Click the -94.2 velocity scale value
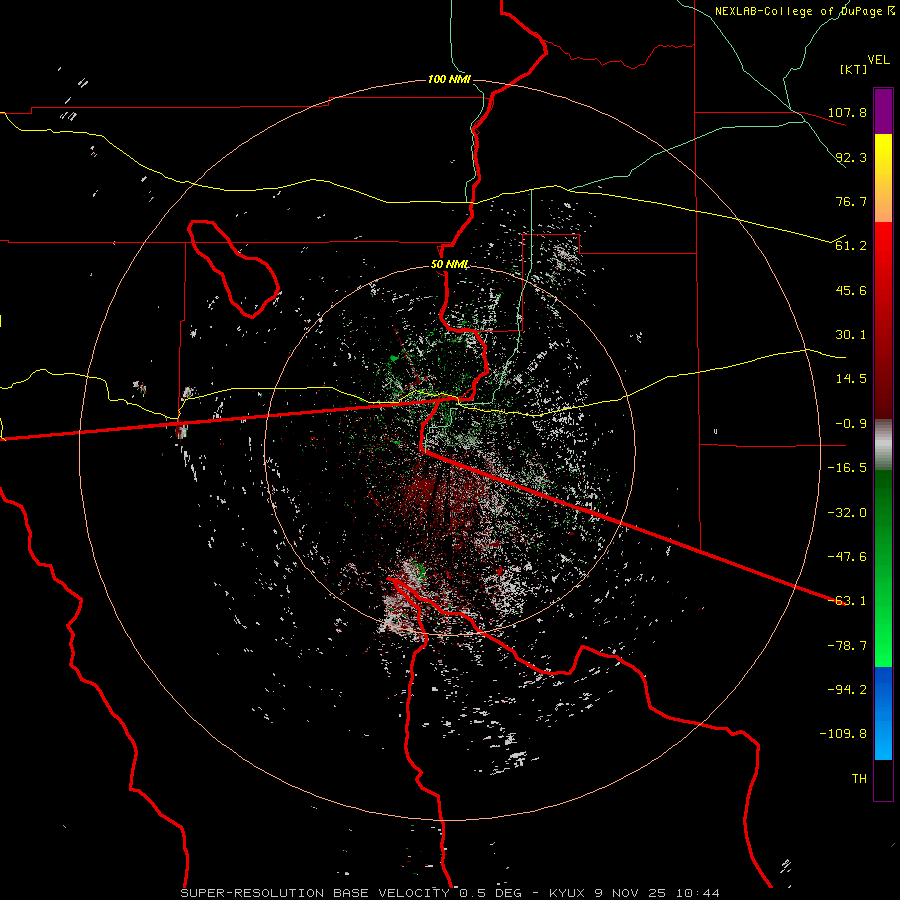 pyautogui.click(x=847, y=690)
